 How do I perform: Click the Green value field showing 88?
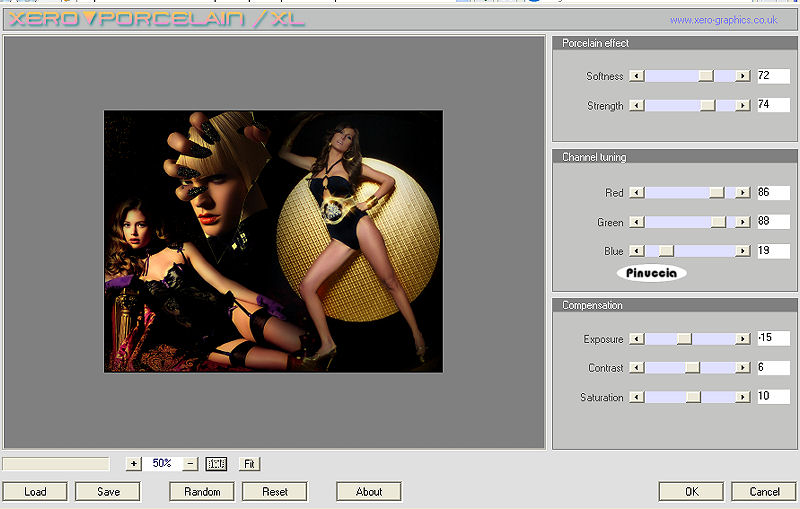pyautogui.click(x=773, y=221)
